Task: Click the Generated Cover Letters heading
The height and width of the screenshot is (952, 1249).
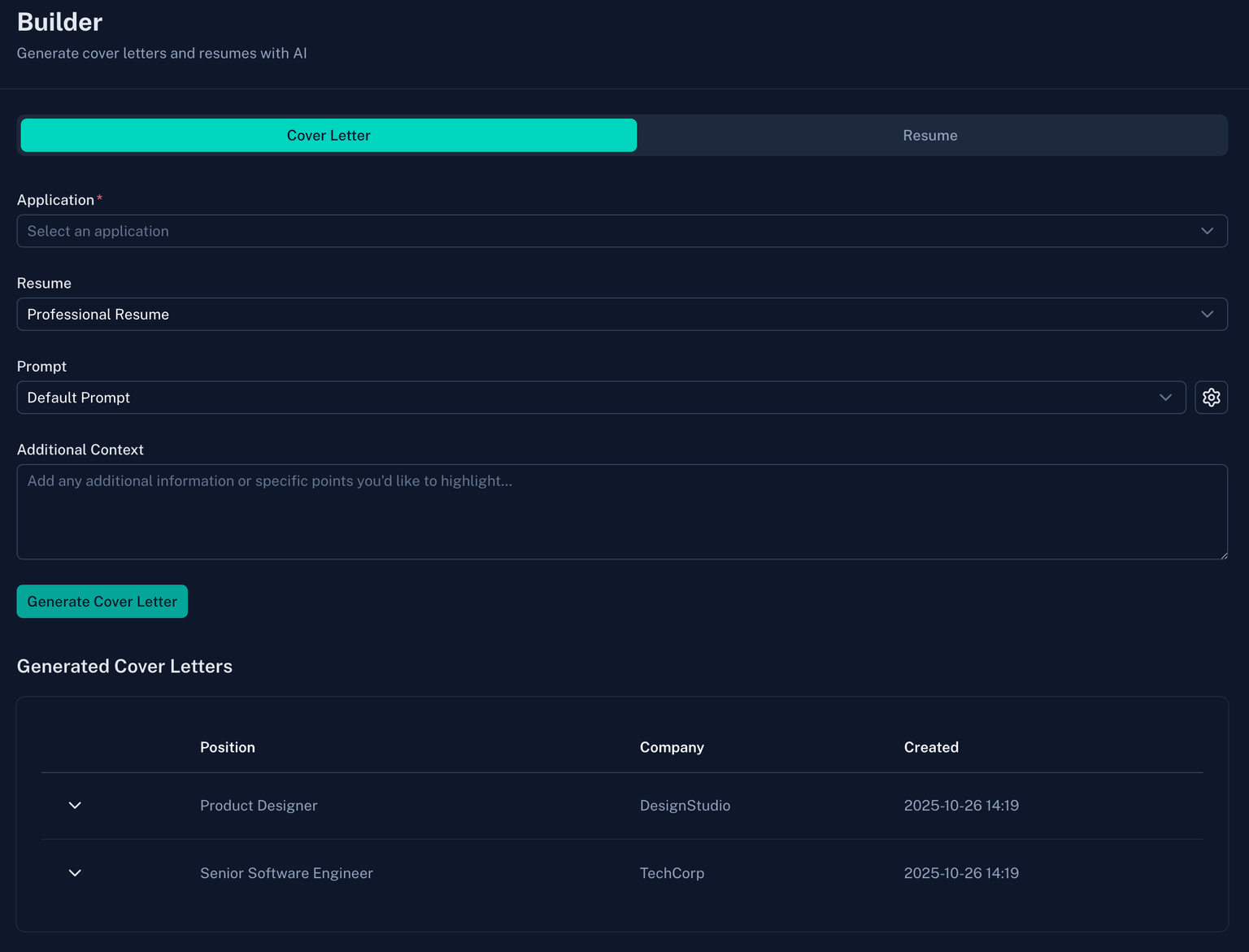Action: pyautogui.click(x=124, y=667)
